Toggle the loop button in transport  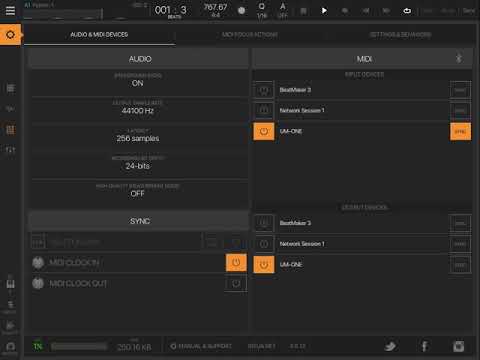407,11
